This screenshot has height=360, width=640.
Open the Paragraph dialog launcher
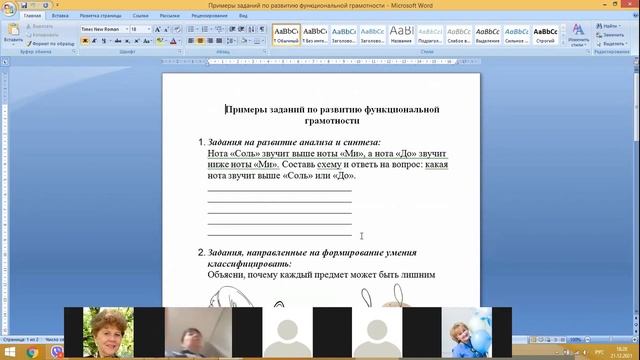pyautogui.click(x=265, y=52)
